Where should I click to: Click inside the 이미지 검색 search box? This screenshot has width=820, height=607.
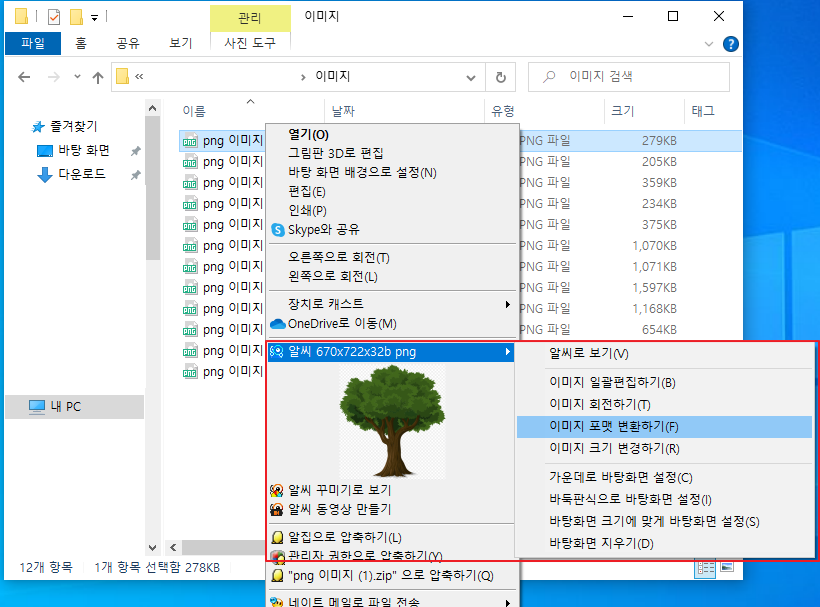tap(630, 77)
